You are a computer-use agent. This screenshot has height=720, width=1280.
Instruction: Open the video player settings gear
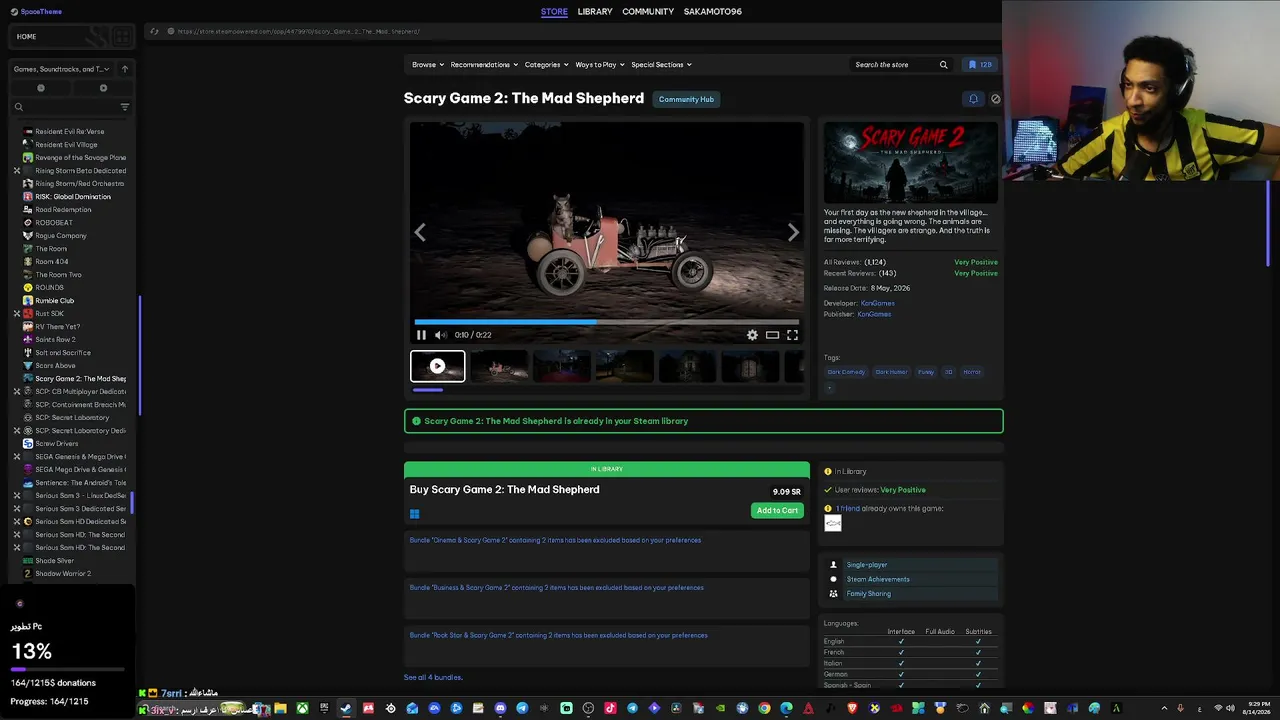pyautogui.click(x=752, y=335)
